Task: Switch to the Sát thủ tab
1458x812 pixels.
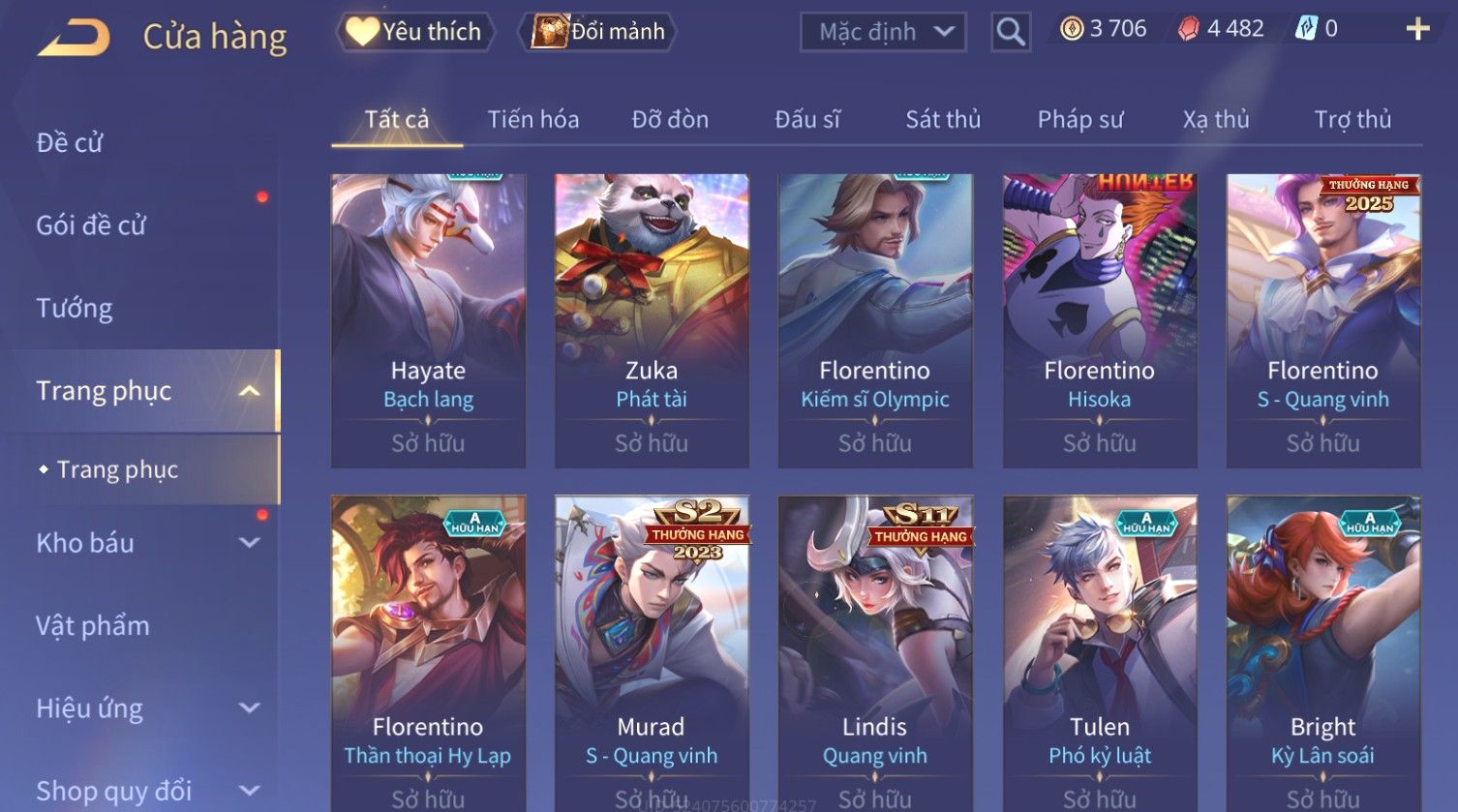Action: coord(943,120)
